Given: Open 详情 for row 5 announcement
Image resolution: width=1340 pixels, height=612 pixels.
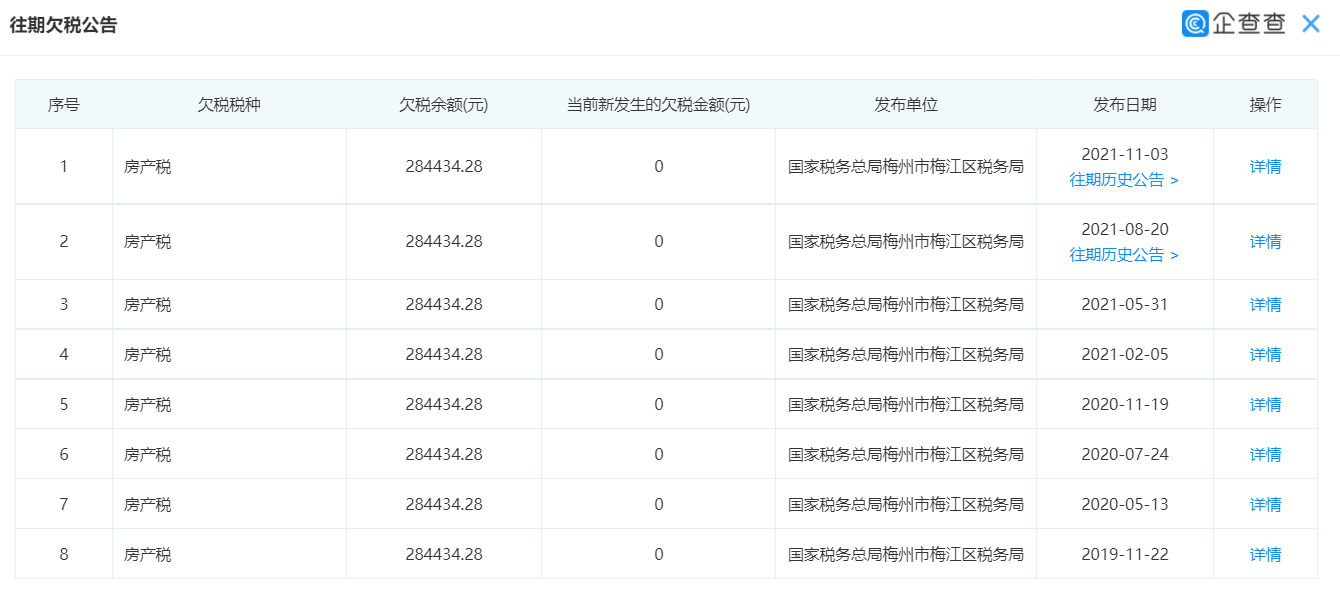Looking at the screenshot, I should click(1266, 404).
